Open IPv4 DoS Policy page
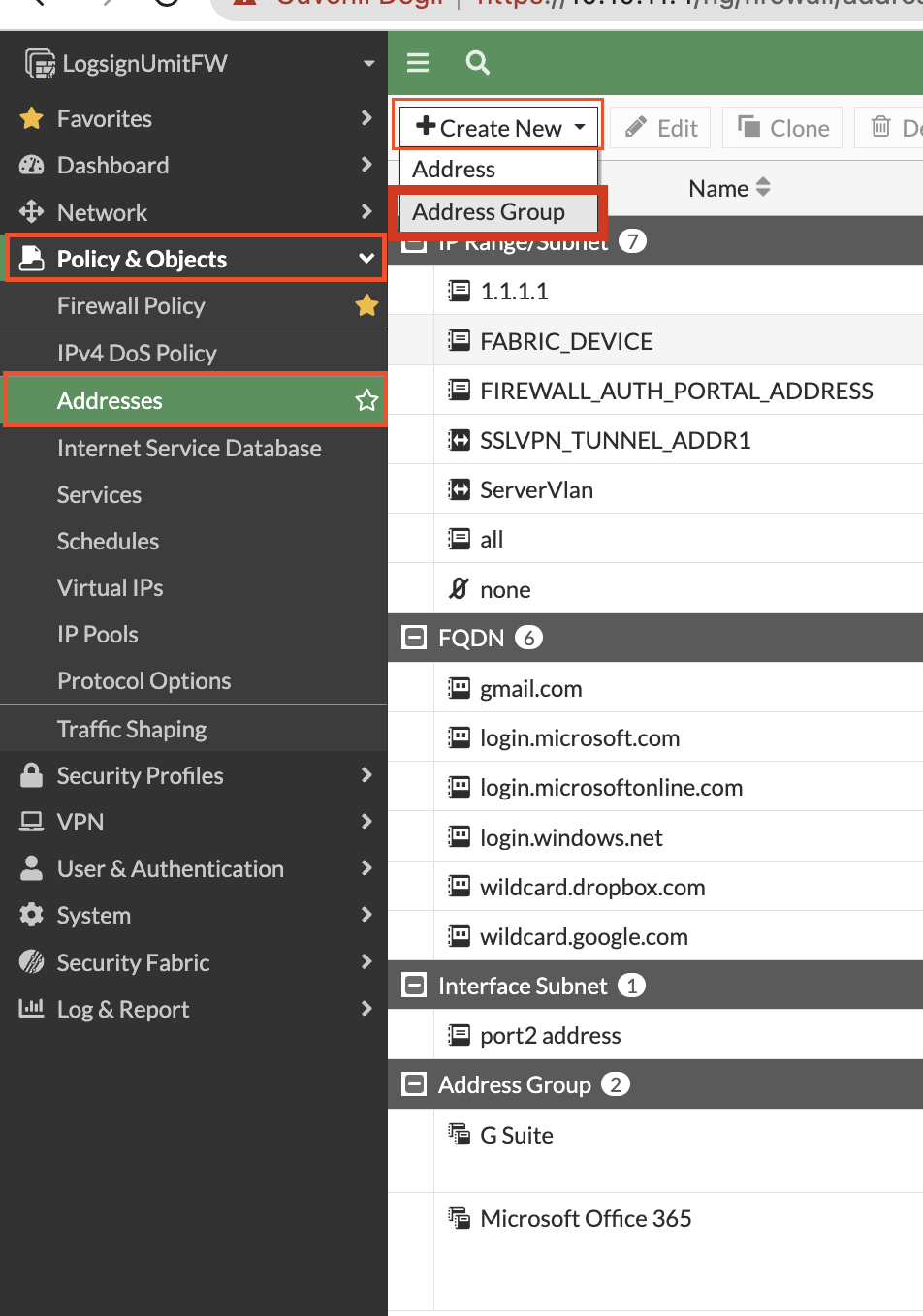923x1316 pixels. pos(137,353)
